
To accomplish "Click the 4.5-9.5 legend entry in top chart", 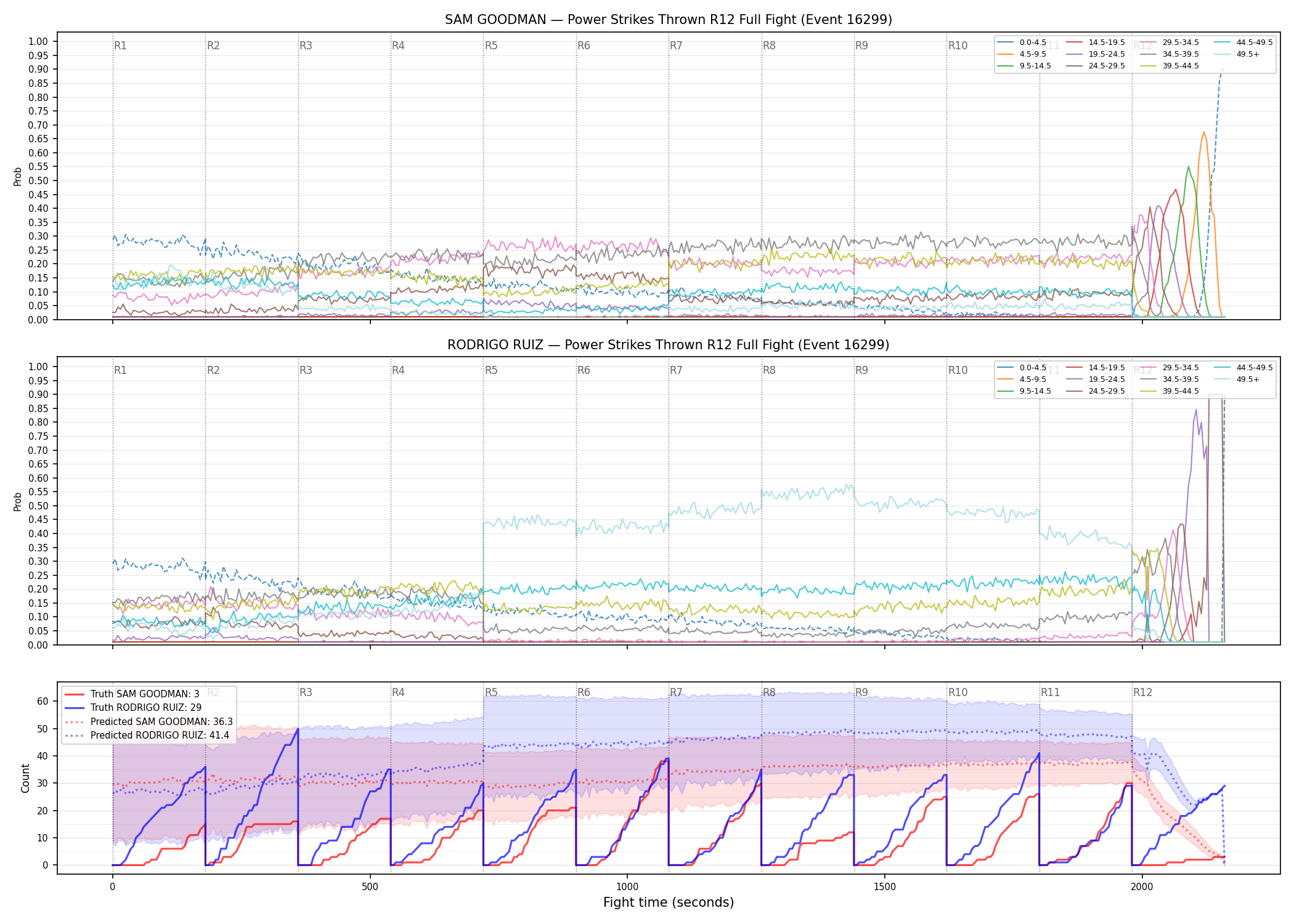I will click(1022, 54).
